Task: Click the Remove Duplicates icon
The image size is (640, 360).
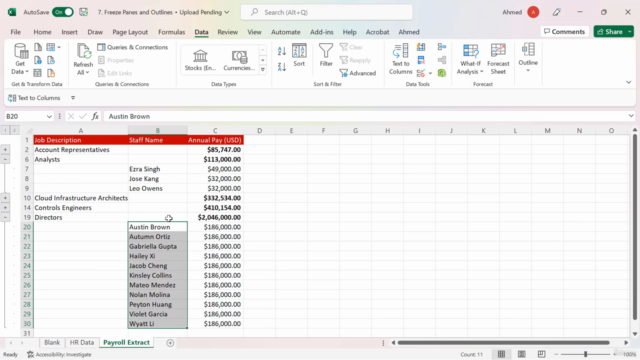Action: [x=421, y=60]
